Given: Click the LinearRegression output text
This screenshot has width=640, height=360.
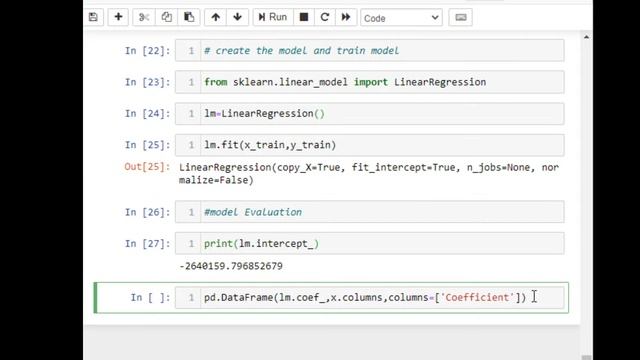Looking at the screenshot, I should [369, 173].
